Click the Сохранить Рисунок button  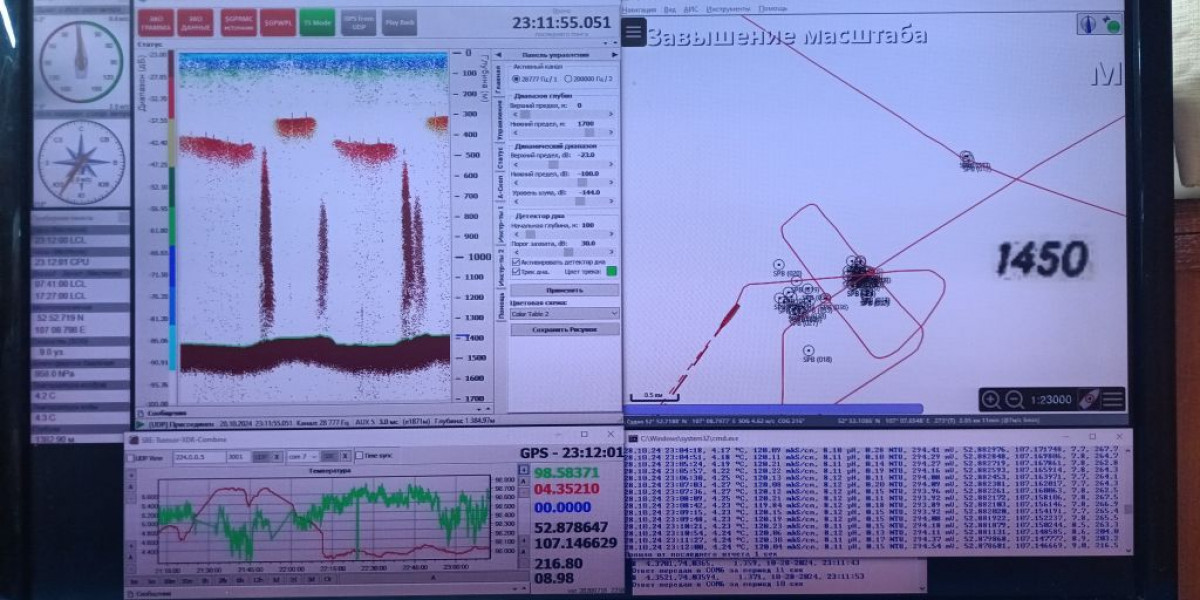(x=564, y=329)
